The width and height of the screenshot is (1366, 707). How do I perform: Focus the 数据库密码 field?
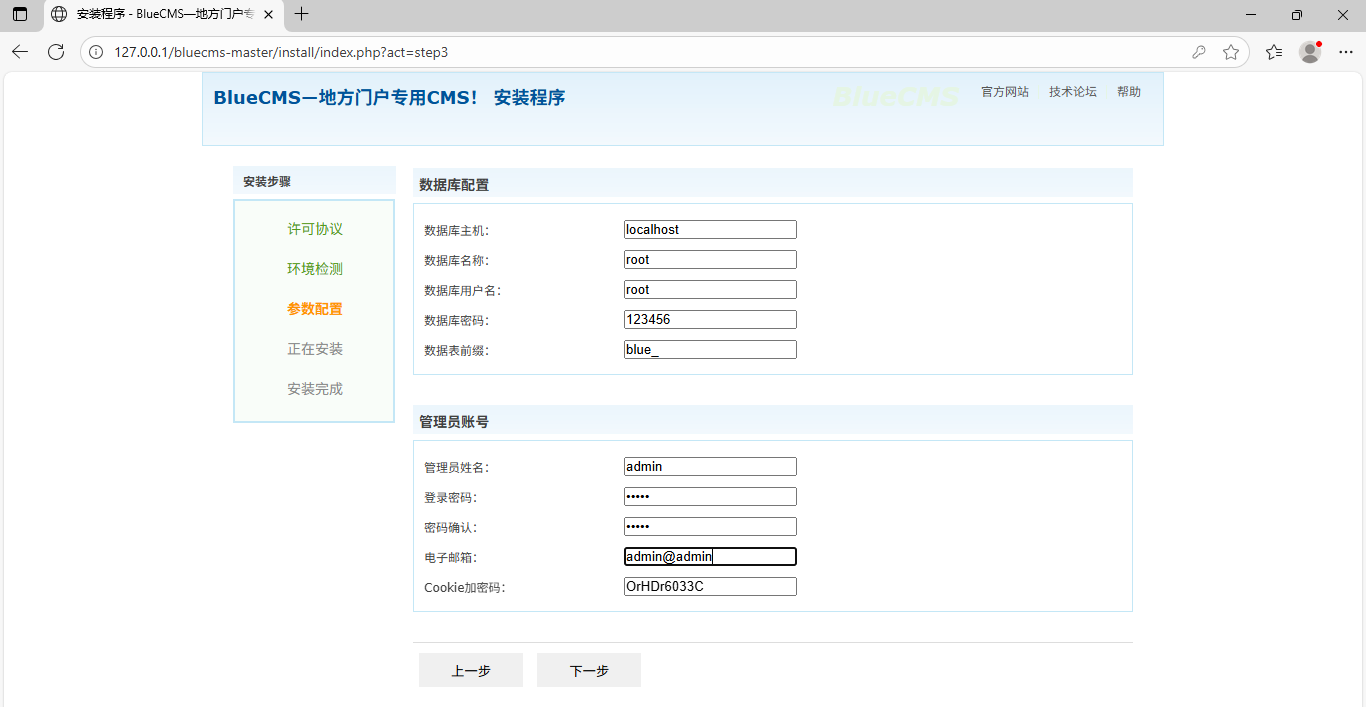(710, 320)
